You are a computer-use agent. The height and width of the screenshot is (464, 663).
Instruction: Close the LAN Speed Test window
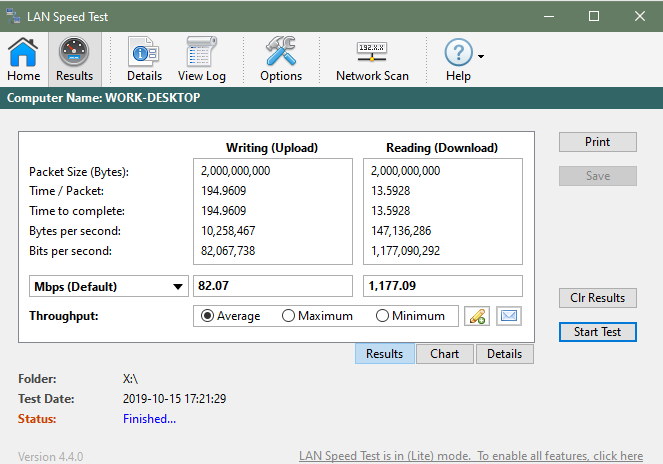pyautogui.click(x=640, y=16)
